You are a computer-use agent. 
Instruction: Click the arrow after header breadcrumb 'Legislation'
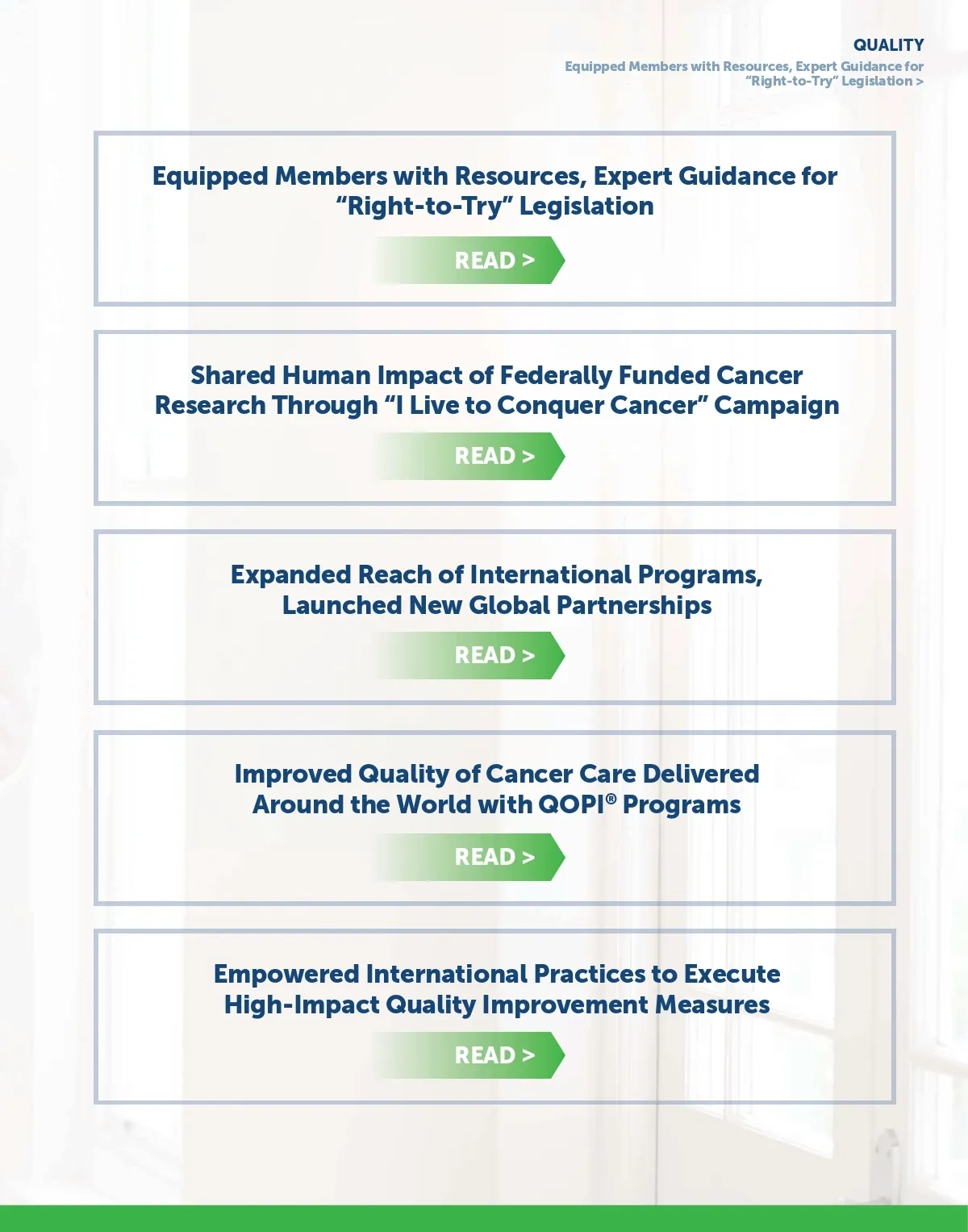point(920,81)
